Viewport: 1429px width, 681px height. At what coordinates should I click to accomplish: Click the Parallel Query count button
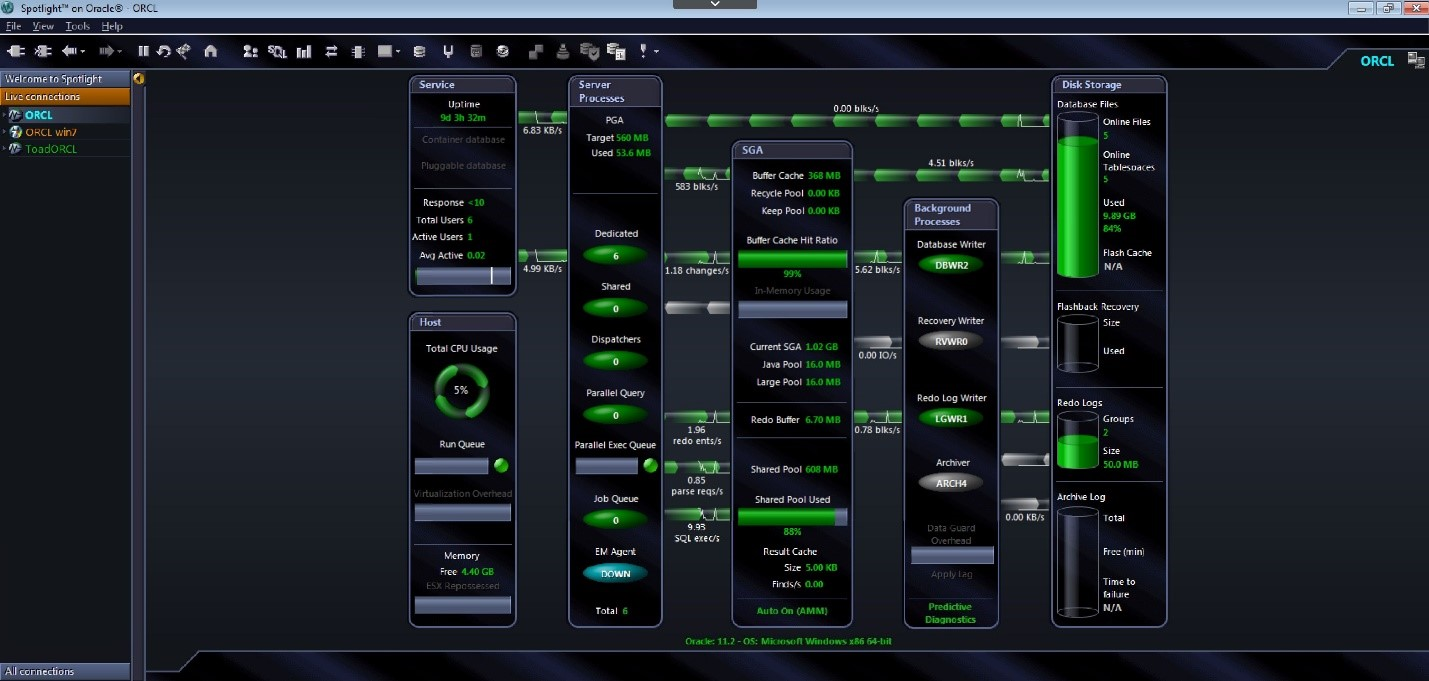click(616, 414)
